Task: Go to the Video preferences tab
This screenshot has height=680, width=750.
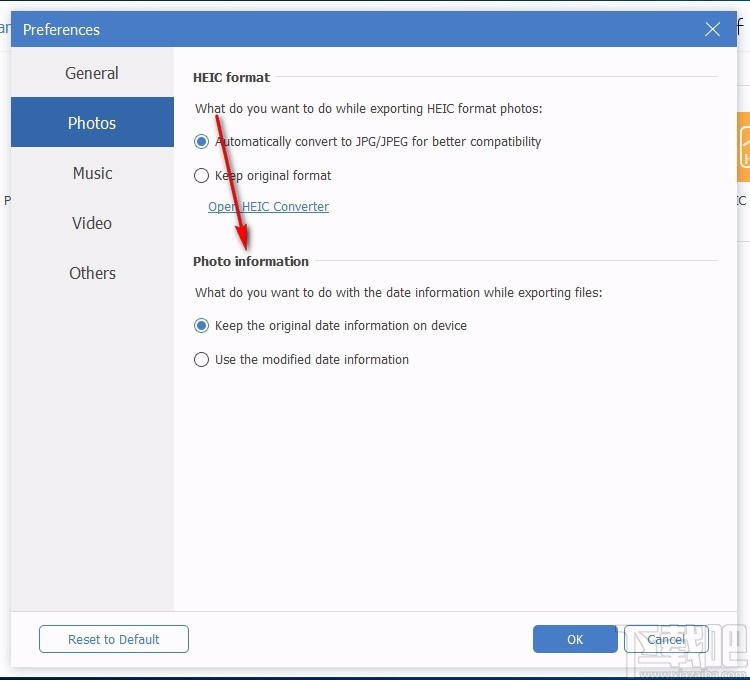Action: point(92,223)
